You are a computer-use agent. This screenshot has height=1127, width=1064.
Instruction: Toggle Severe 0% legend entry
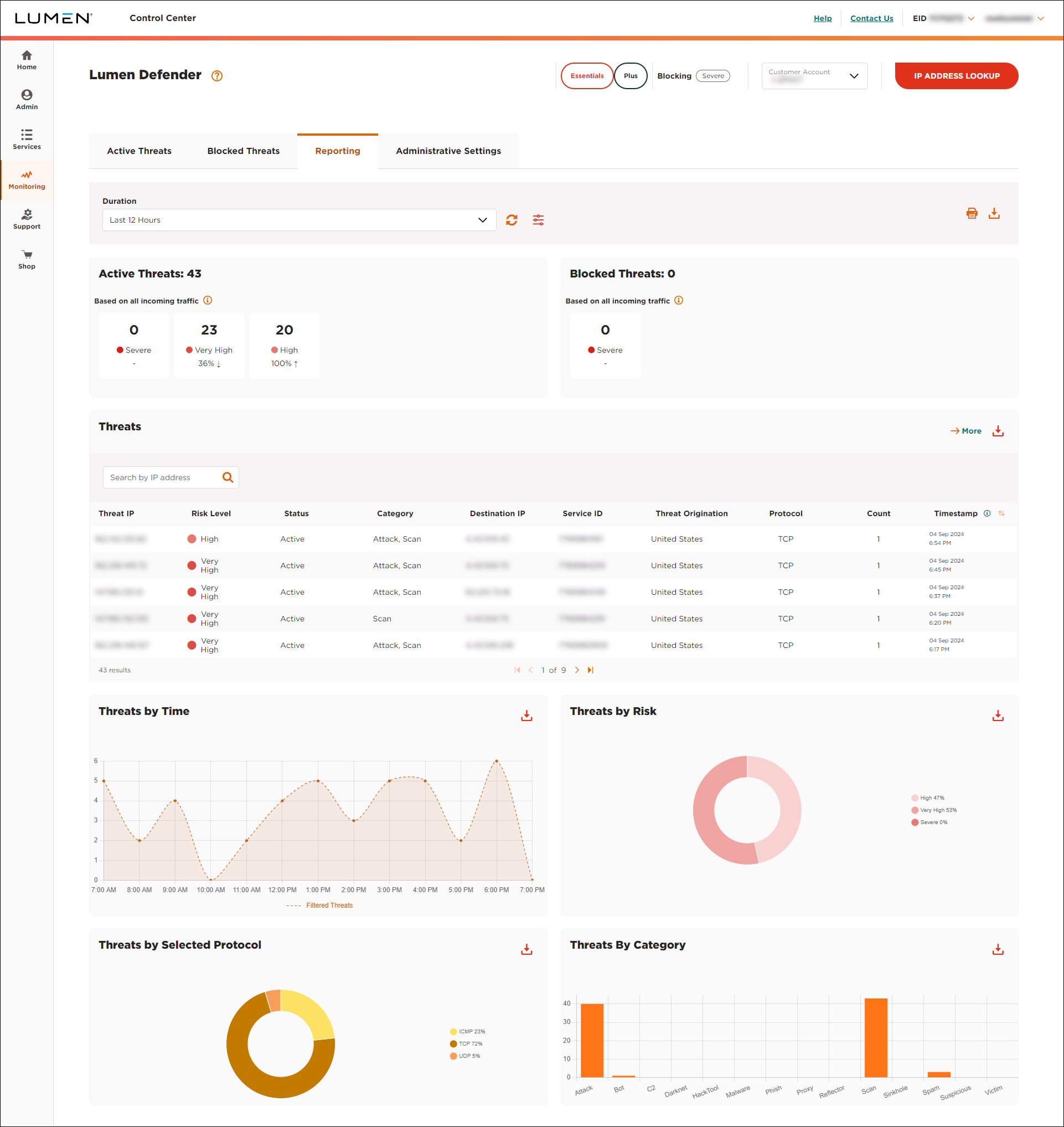coord(929,822)
